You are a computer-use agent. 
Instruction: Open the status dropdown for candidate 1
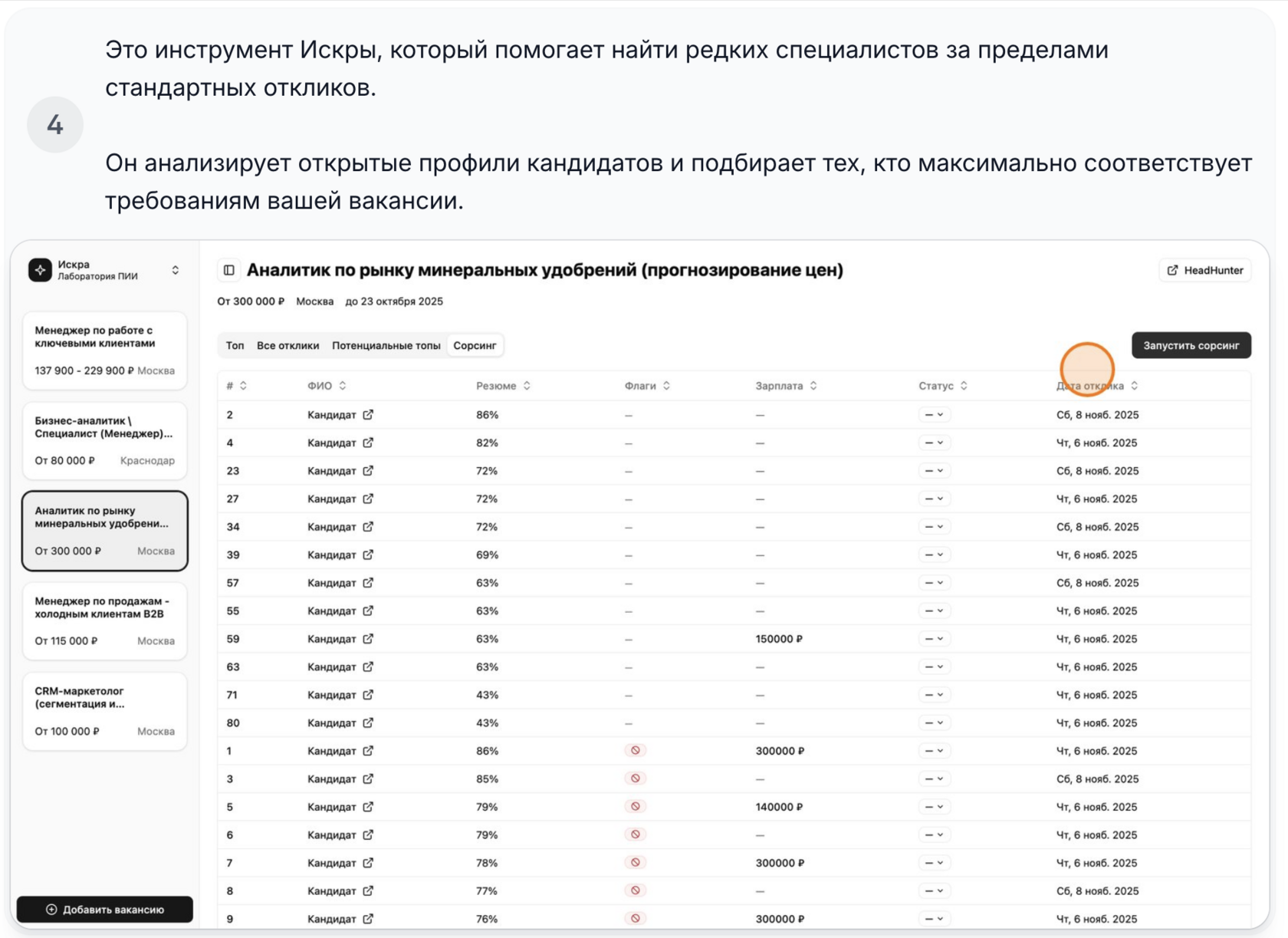[934, 751]
